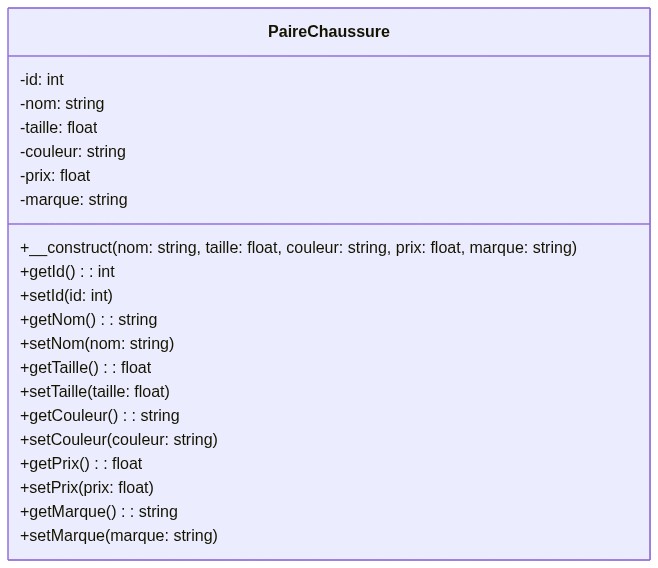Select the +setCouleur(couleur: string) method
The width and height of the screenshot is (658, 568).
[119, 440]
